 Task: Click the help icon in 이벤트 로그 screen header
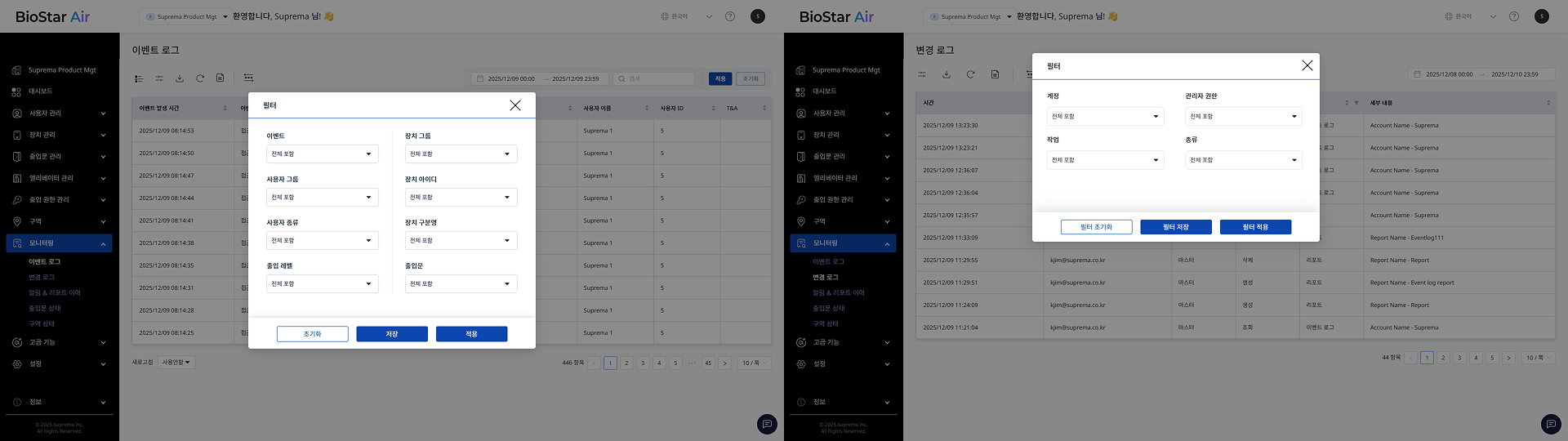click(x=730, y=16)
